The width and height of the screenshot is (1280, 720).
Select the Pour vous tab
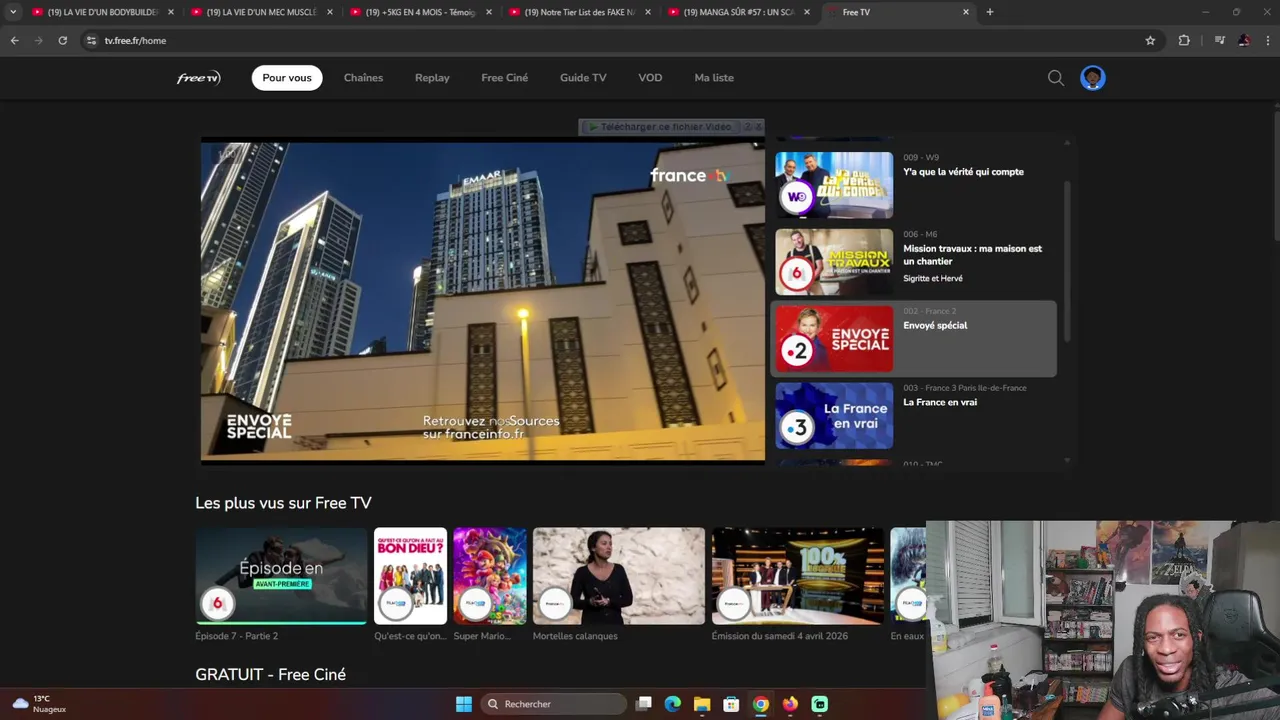287,78
